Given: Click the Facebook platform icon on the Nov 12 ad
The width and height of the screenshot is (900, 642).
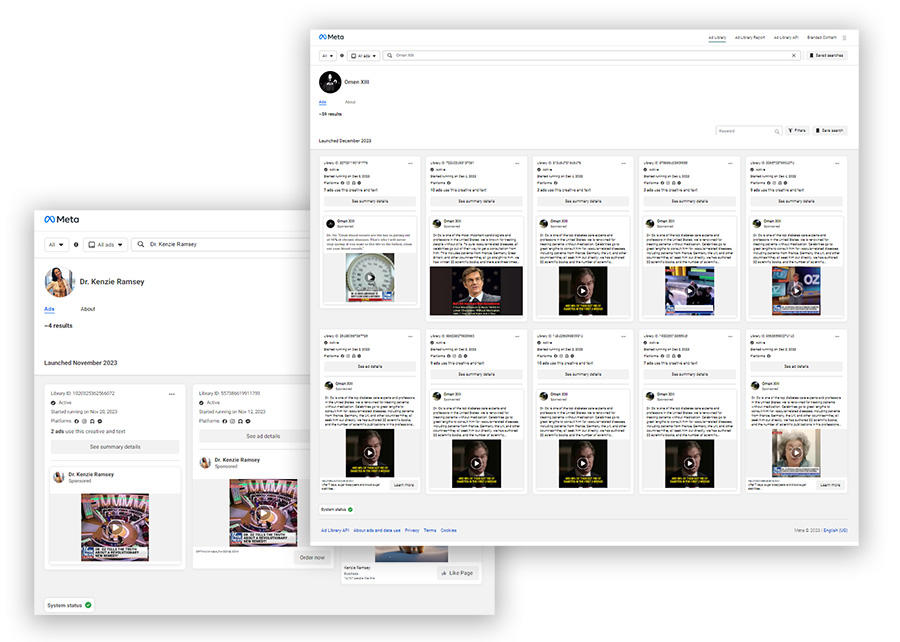Looking at the screenshot, I should click(x=225, y=421).
